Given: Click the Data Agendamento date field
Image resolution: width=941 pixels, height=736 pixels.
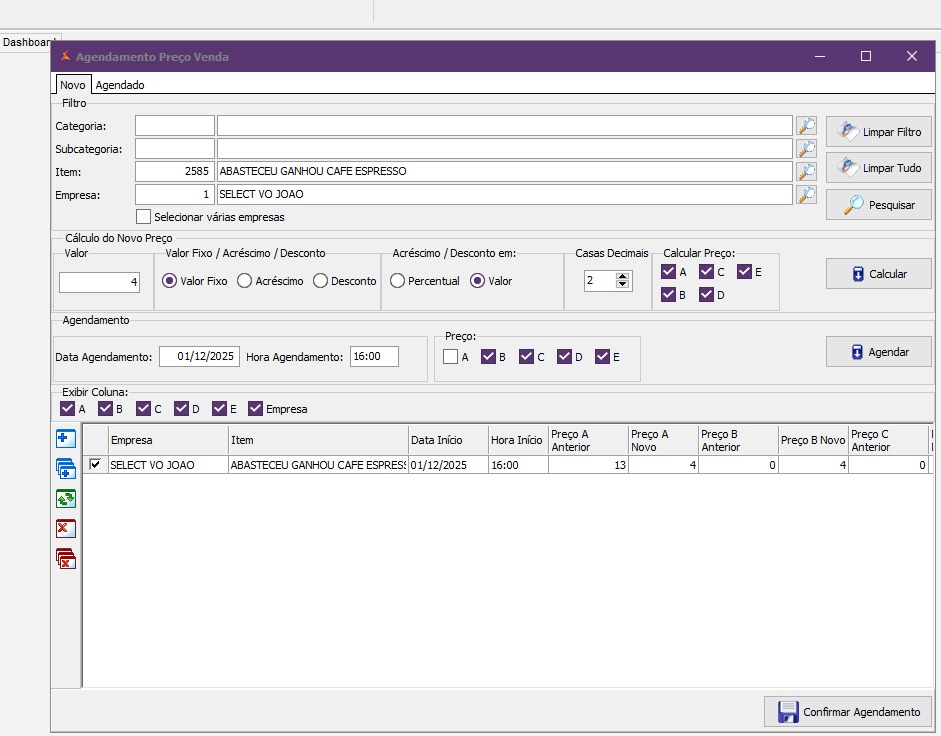Looking at the screenshot, I should tap(199, 357).
